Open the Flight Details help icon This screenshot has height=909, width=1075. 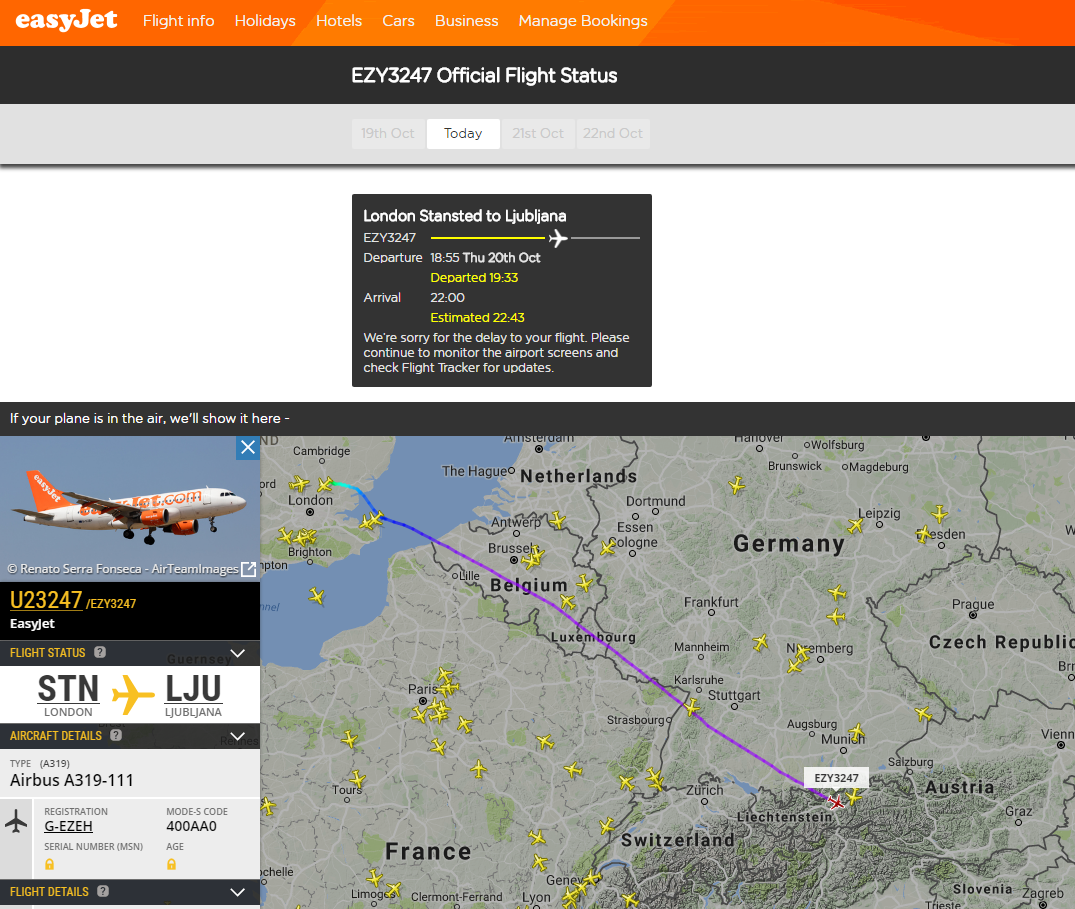[101, 892]
